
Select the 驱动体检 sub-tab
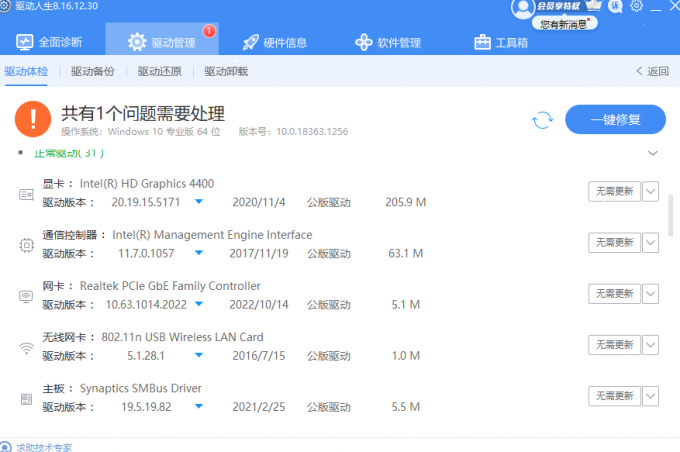(x=26, y=71)
